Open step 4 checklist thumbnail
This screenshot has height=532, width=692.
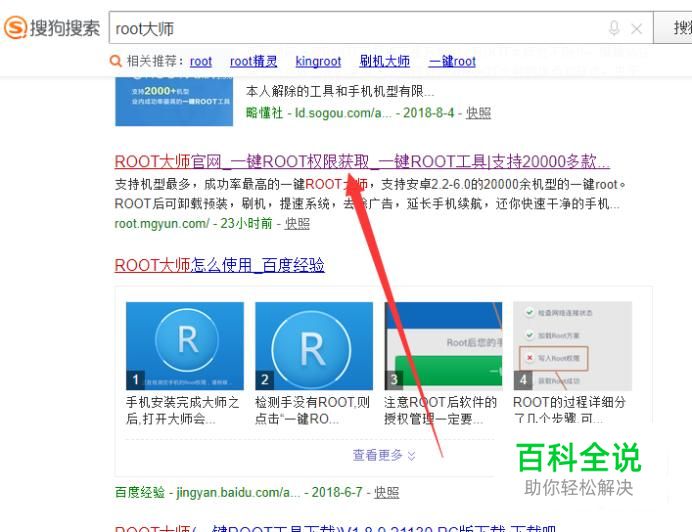[x=572, y=346]
